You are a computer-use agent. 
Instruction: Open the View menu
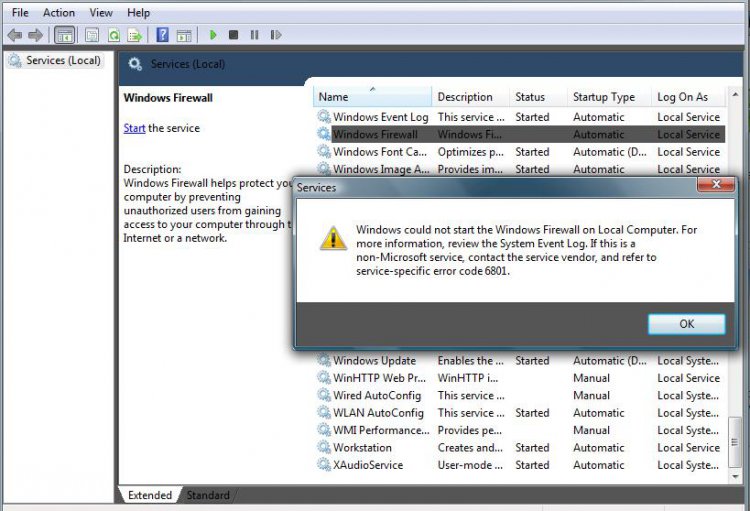[x=101, y=12]
